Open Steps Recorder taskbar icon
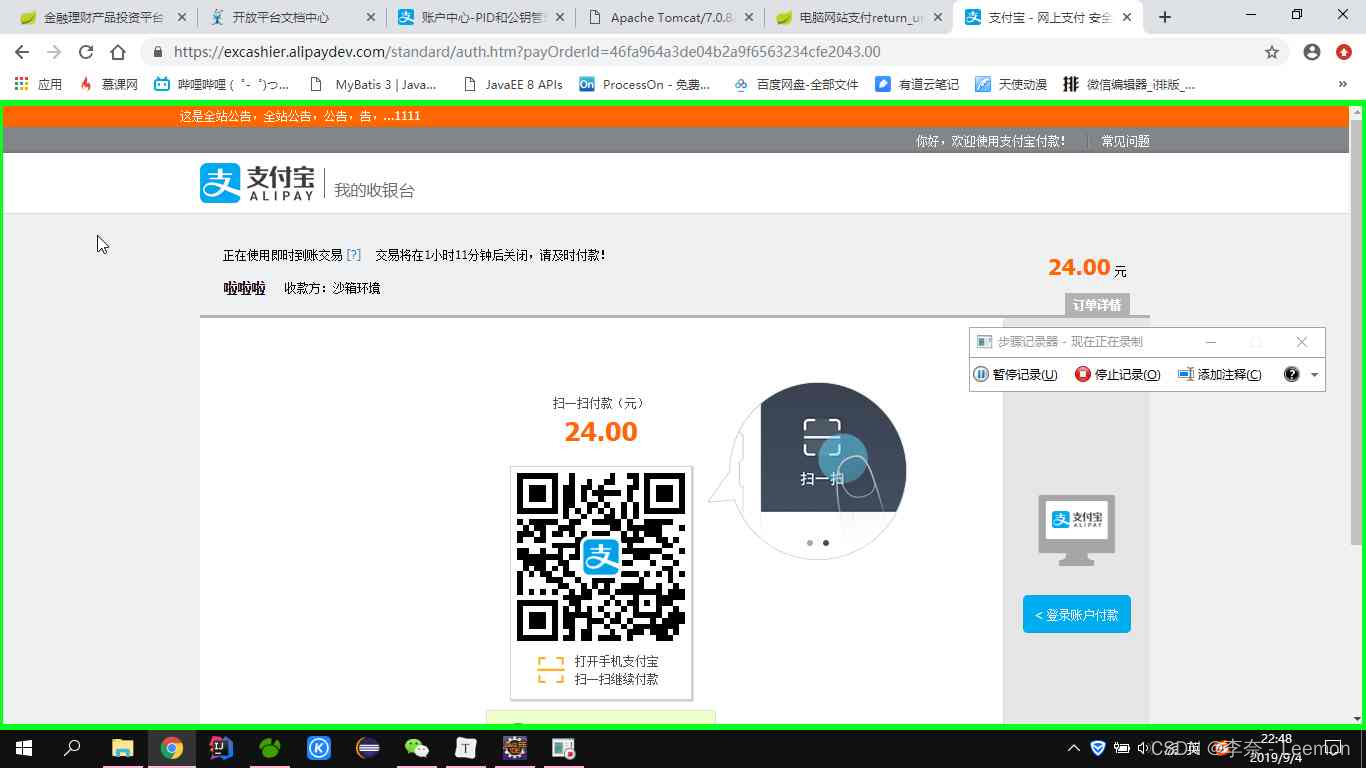This screenshot has height=768, width=1366. coord(564,747)
